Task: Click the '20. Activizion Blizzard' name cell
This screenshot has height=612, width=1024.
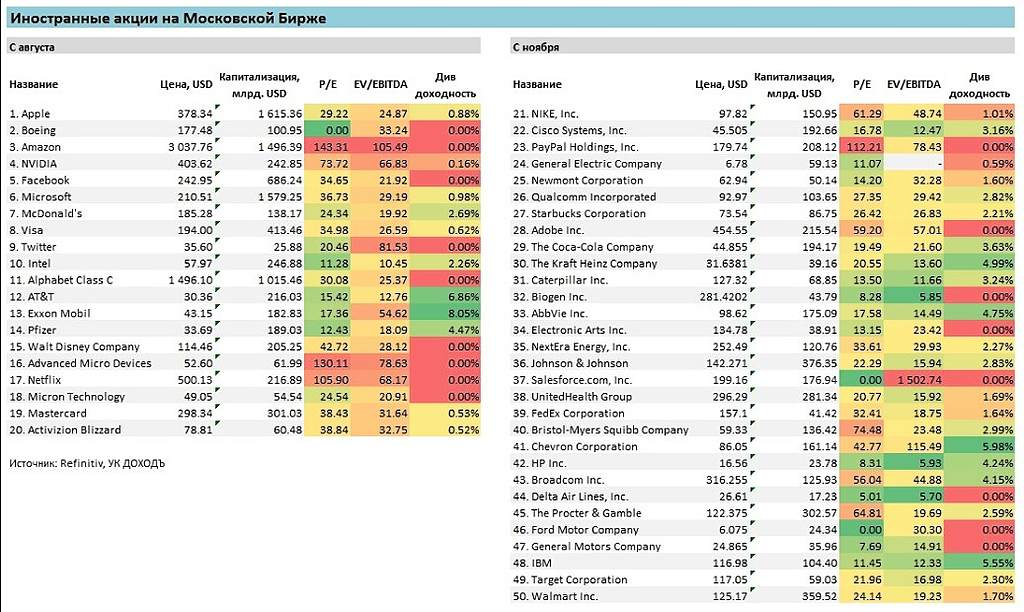Action: (65, 430)
